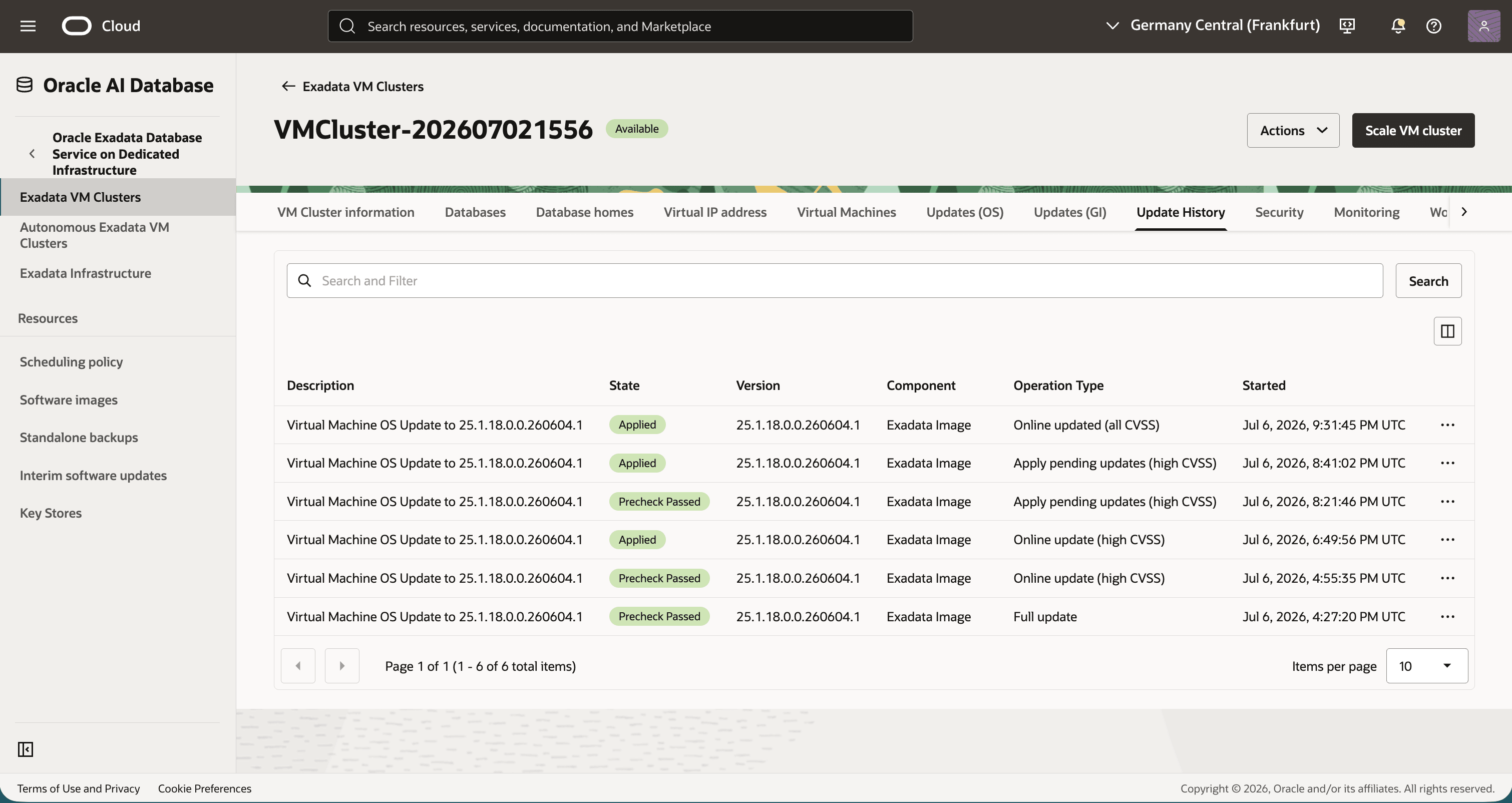Open Interim software updates resource
This screenshot has height=803, width=1512.
93,476
